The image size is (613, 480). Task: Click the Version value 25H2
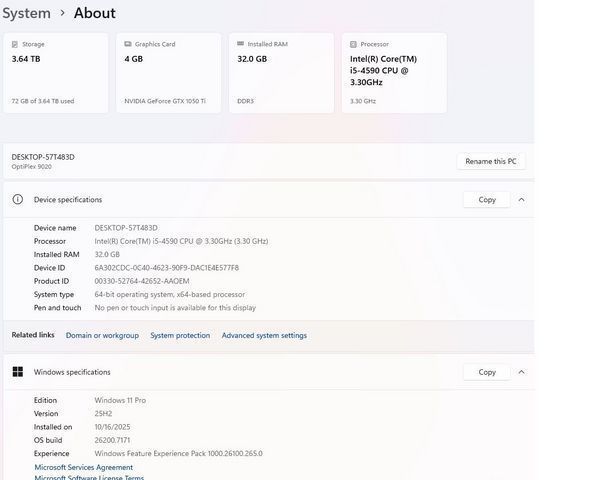pos(103,414)
